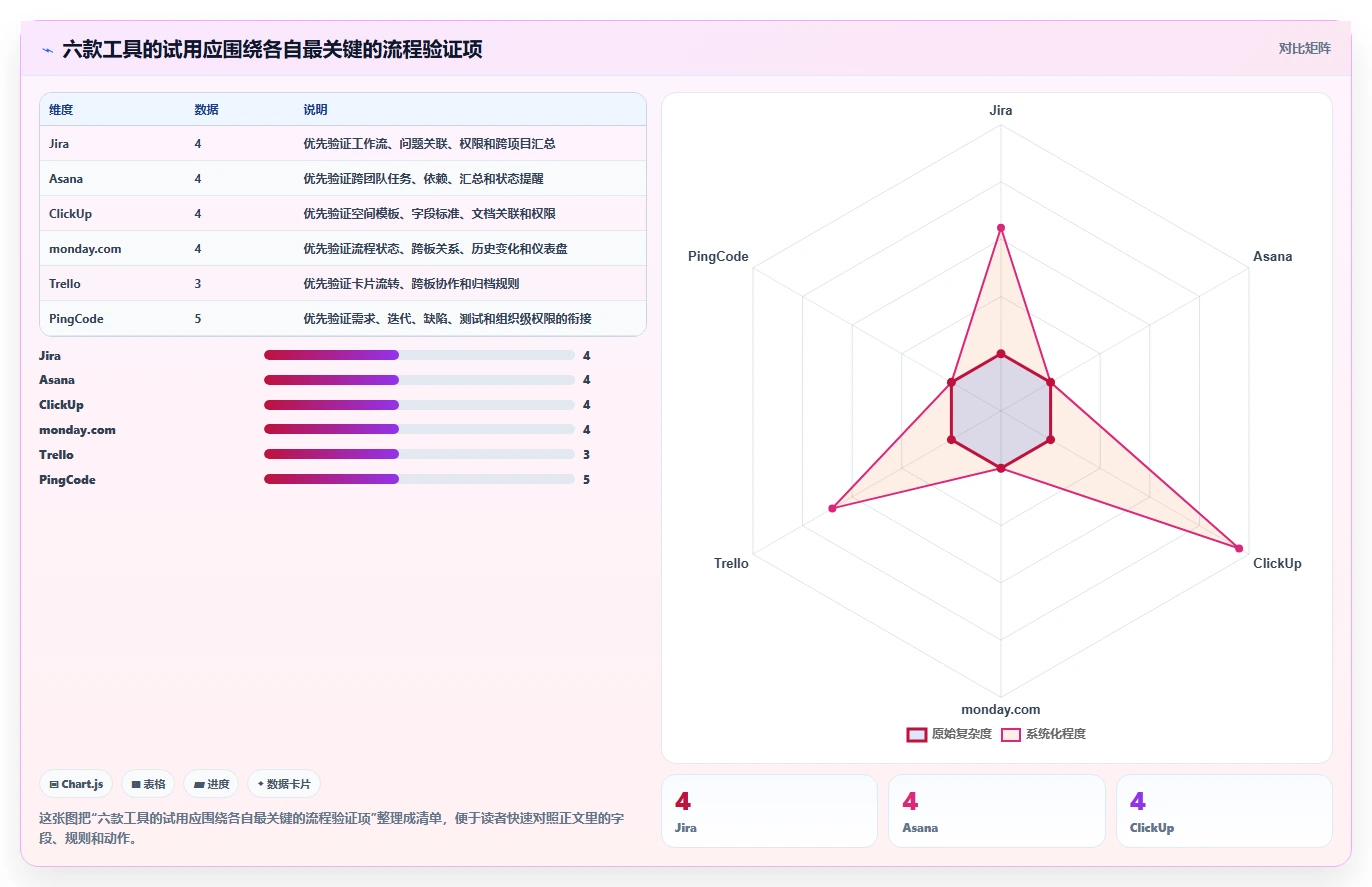Click the 系统化程度 legend color box
The image size is (1372, 887).
(1011, 734)
